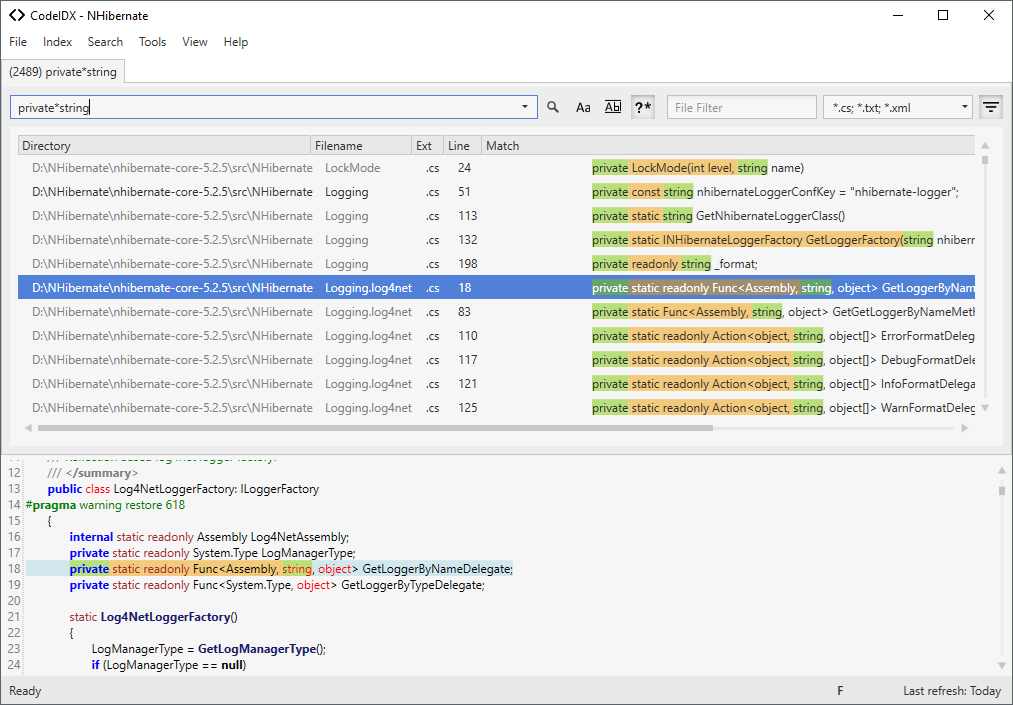
Task: Click the results horizontal scroll left arrow
Action: pyautogui.click(x=28, y=428)
